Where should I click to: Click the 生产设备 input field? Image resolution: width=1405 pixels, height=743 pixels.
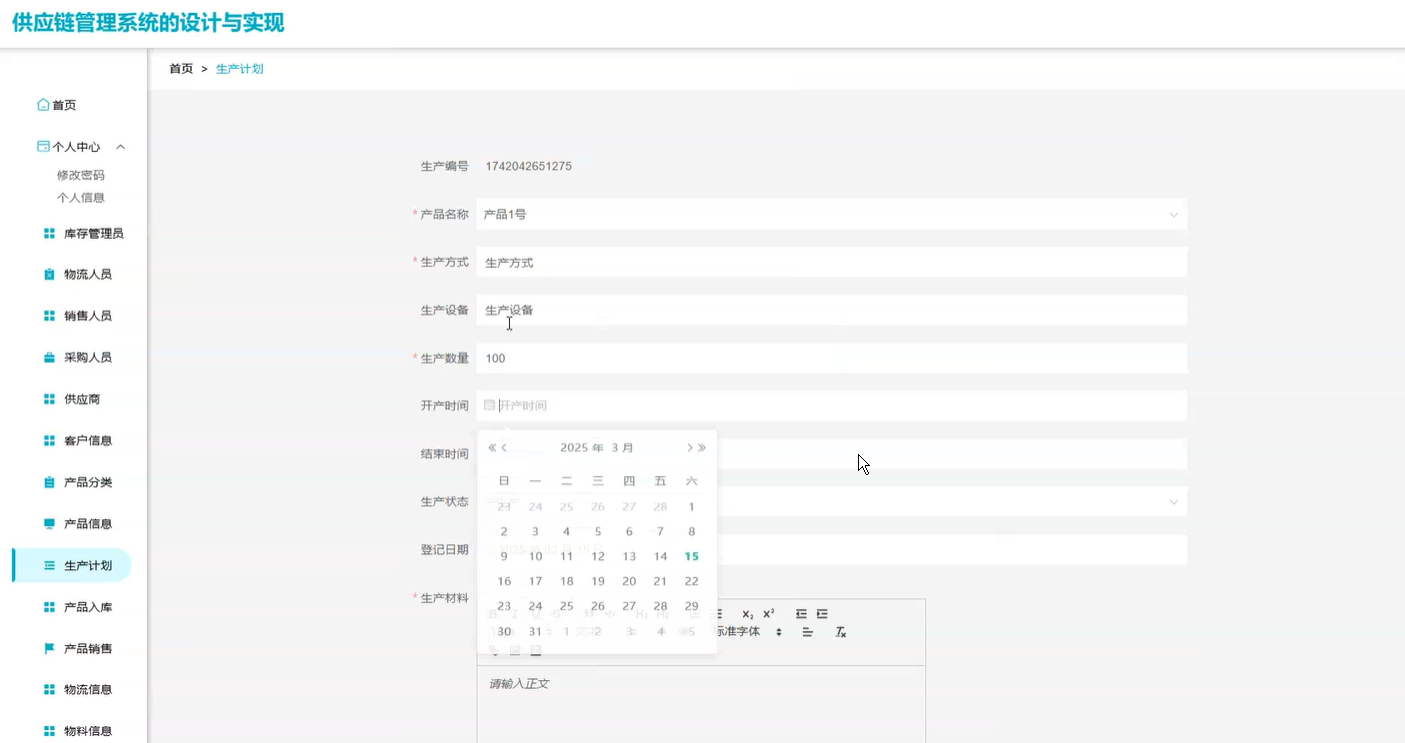(832, 310)
